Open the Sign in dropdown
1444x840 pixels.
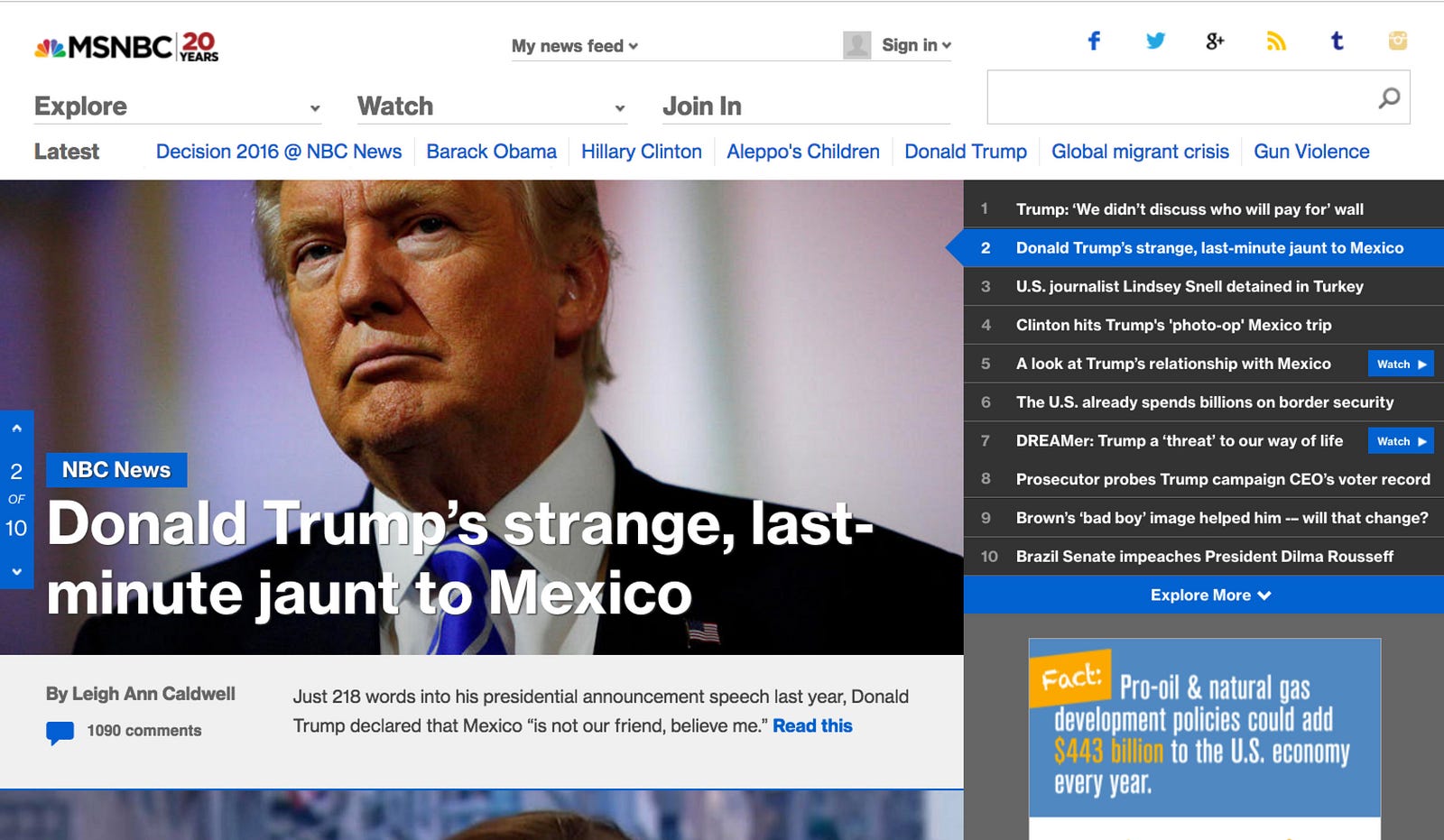[x=916, y=45]
